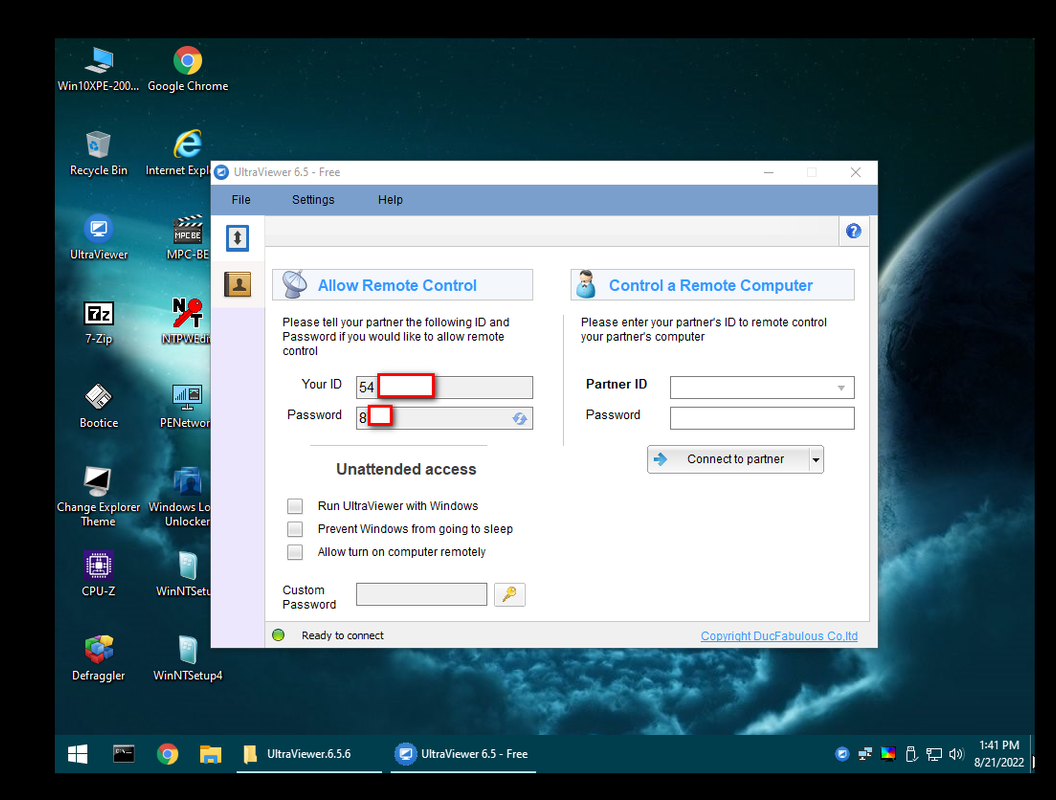Click UltraViewer logo in window title bar

pos(222,172)
